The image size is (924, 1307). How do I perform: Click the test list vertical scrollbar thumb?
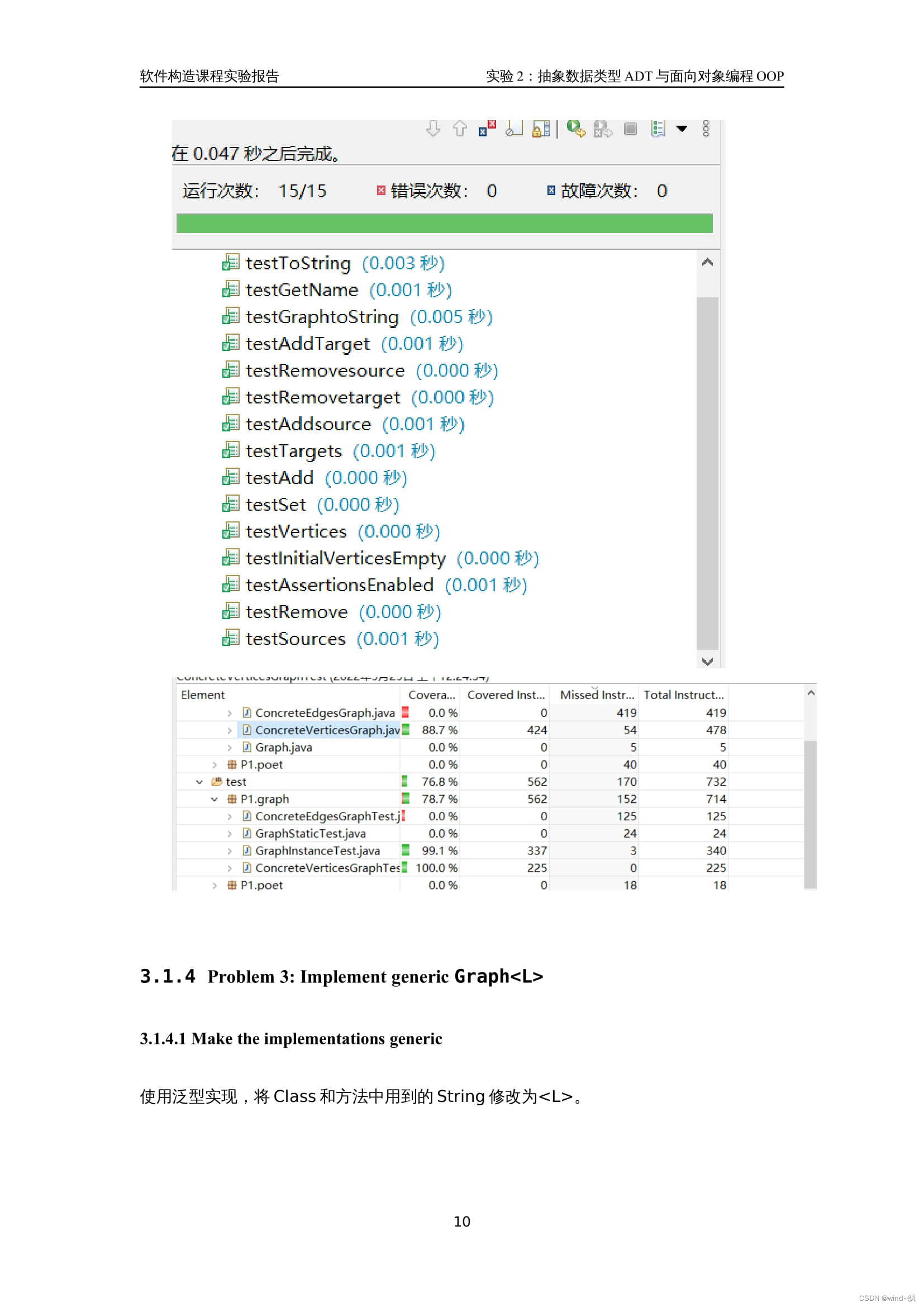tap(707, 473)
